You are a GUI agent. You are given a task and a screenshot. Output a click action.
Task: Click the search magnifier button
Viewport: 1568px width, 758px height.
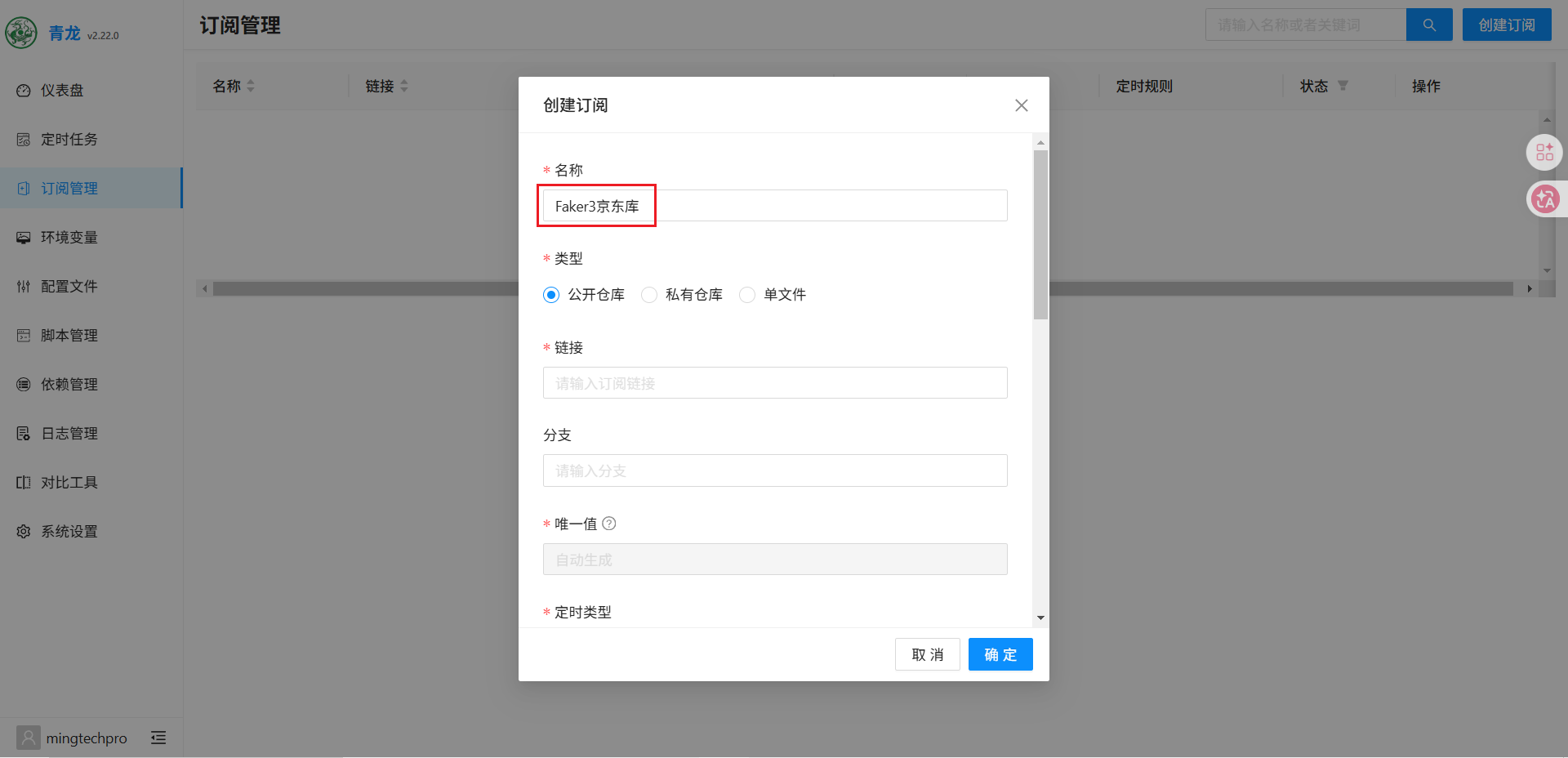[1429, 25]
